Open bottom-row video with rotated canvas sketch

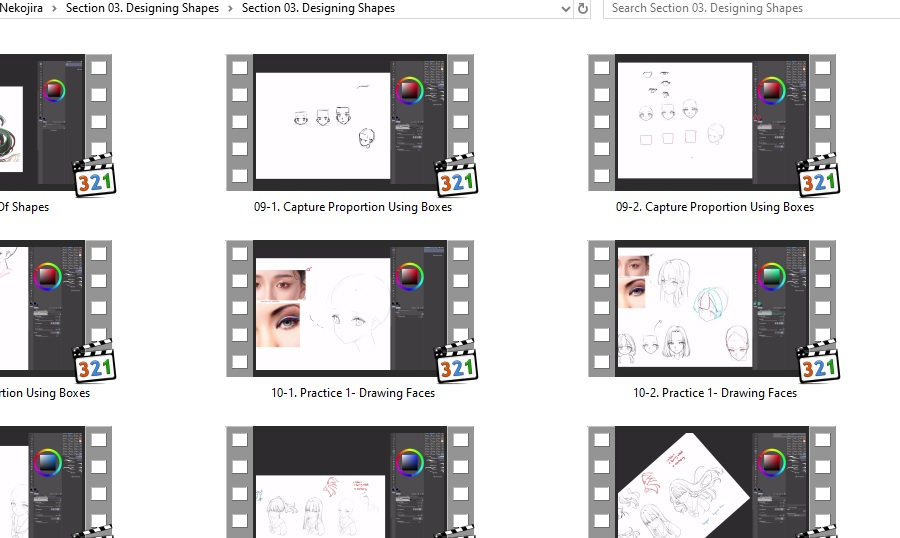click(x=712, y=482)
